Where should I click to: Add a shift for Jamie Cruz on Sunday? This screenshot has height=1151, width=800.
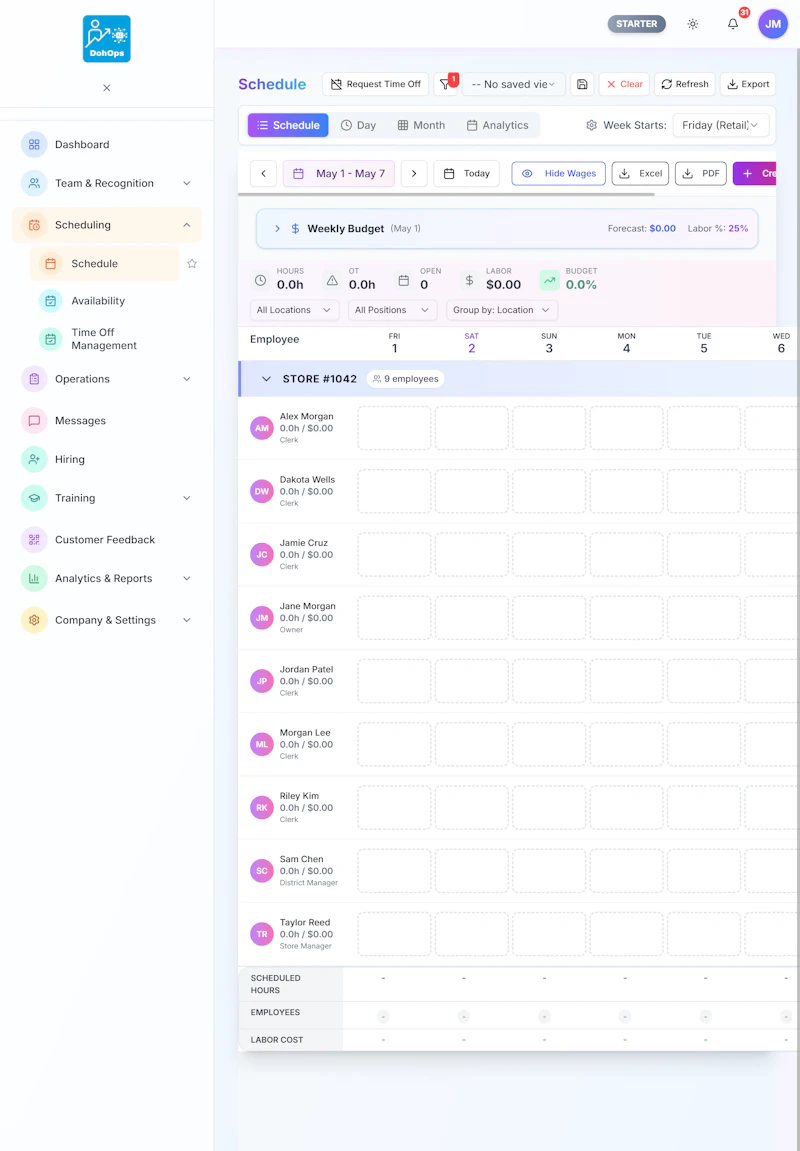(x=549, y=555)
